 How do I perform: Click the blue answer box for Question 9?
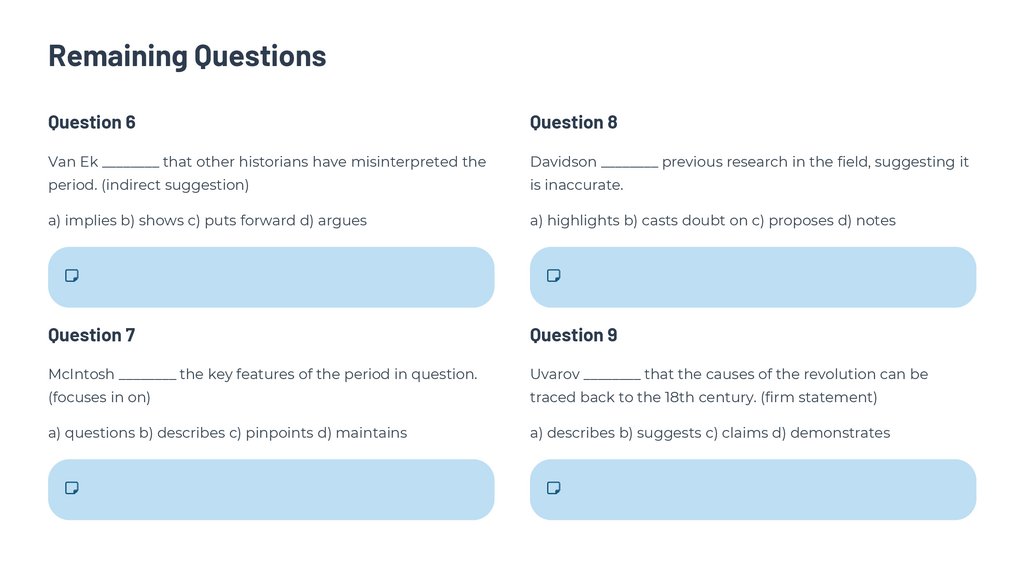tap(753, 489)
